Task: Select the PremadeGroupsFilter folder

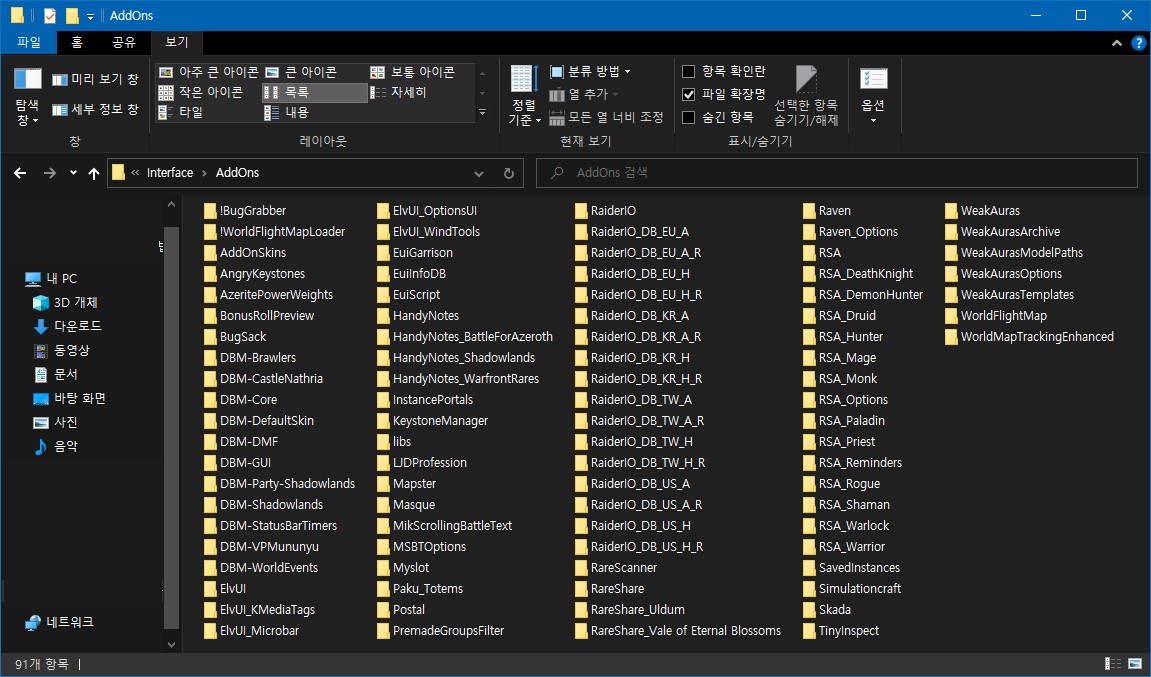Action: [x=440, y=631]
